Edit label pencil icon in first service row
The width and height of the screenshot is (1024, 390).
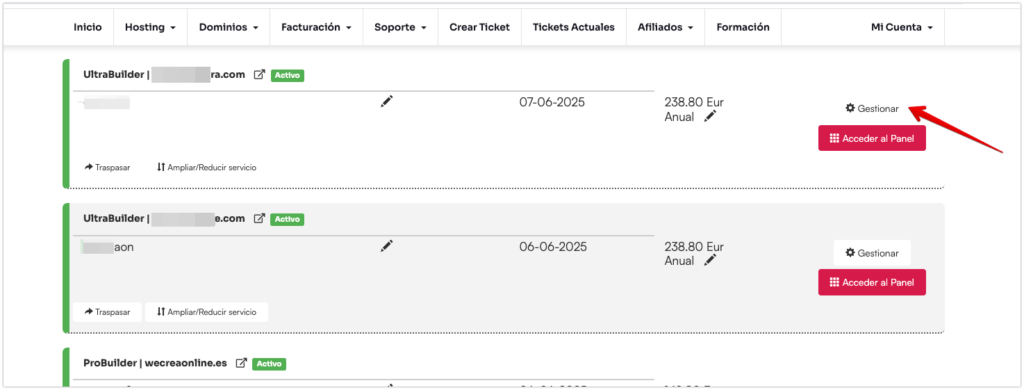coord(387,101)
